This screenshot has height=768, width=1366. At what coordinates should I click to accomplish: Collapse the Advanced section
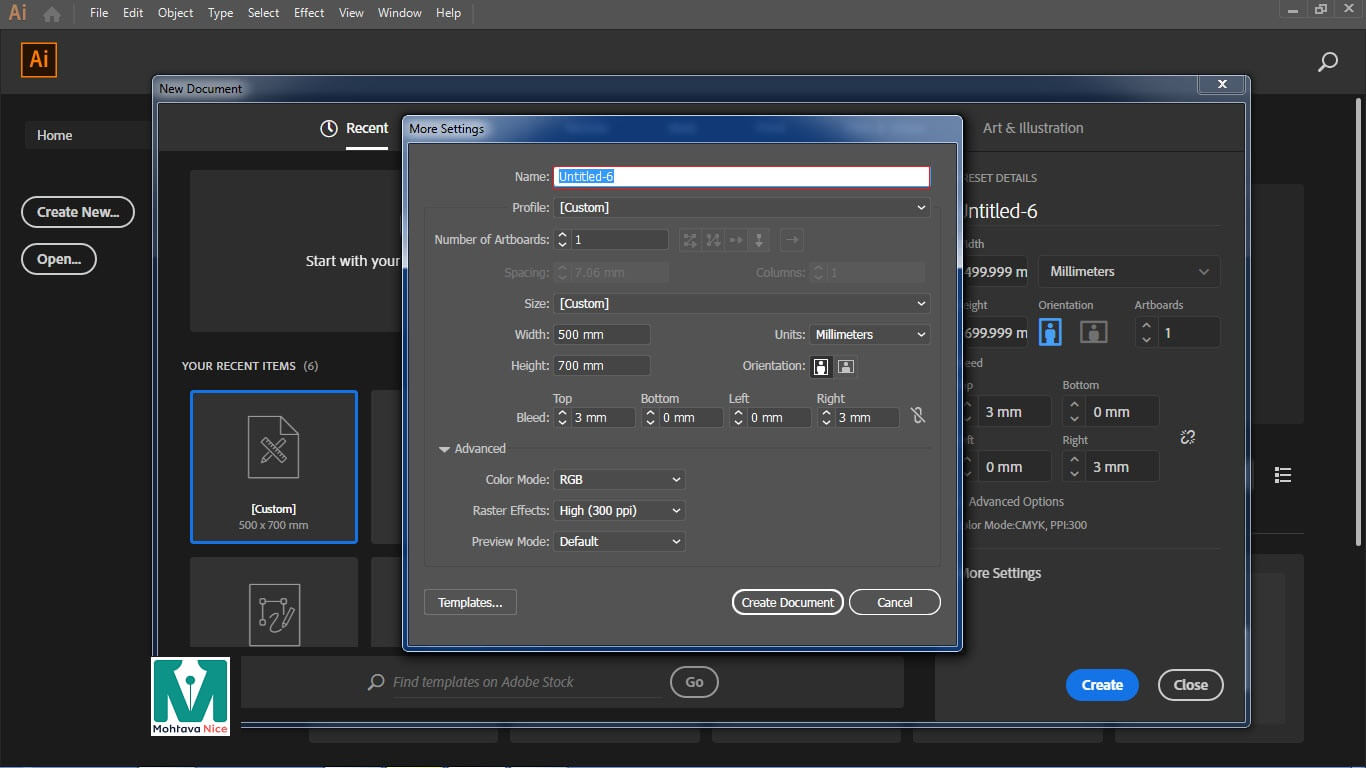coord(444,449)
